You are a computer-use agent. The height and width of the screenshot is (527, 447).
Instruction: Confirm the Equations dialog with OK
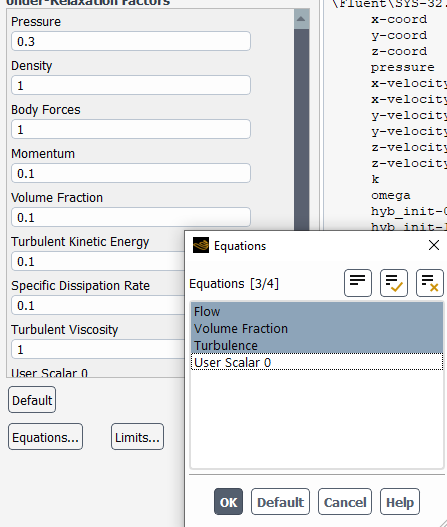228,502
